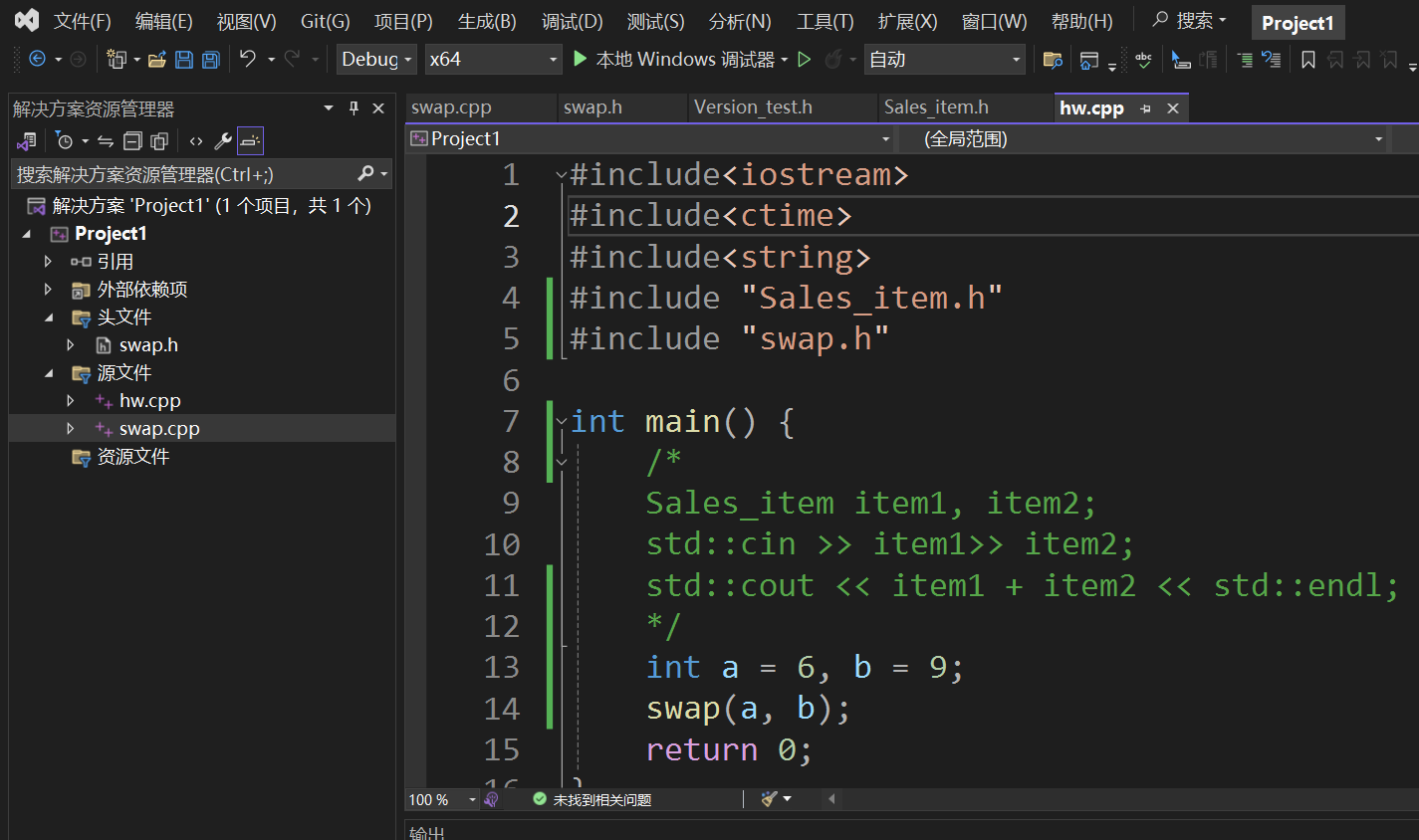This screenshot has height=840, width=1419.
Task: Click the code cleanup broom icon in status strip
Action: coord(769,799)
